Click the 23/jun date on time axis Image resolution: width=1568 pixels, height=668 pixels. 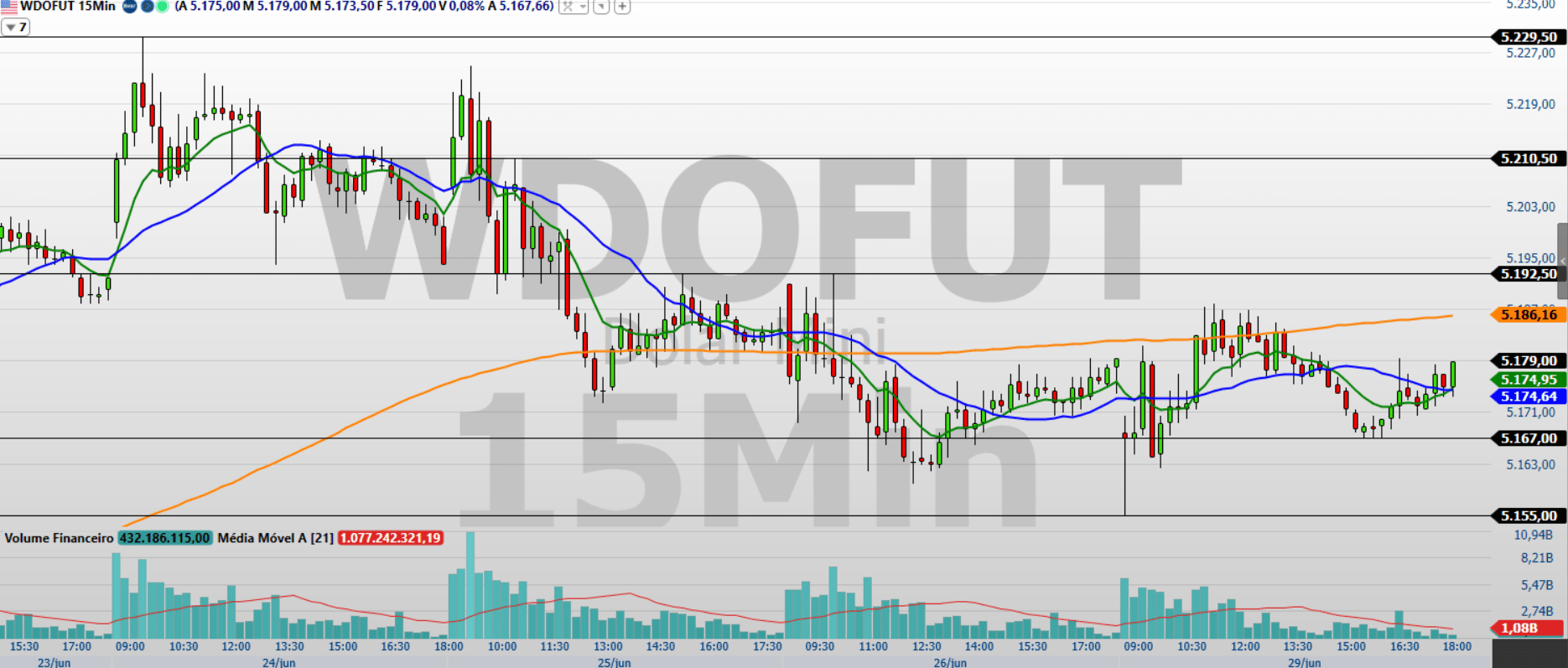click(x=55, y=662)
